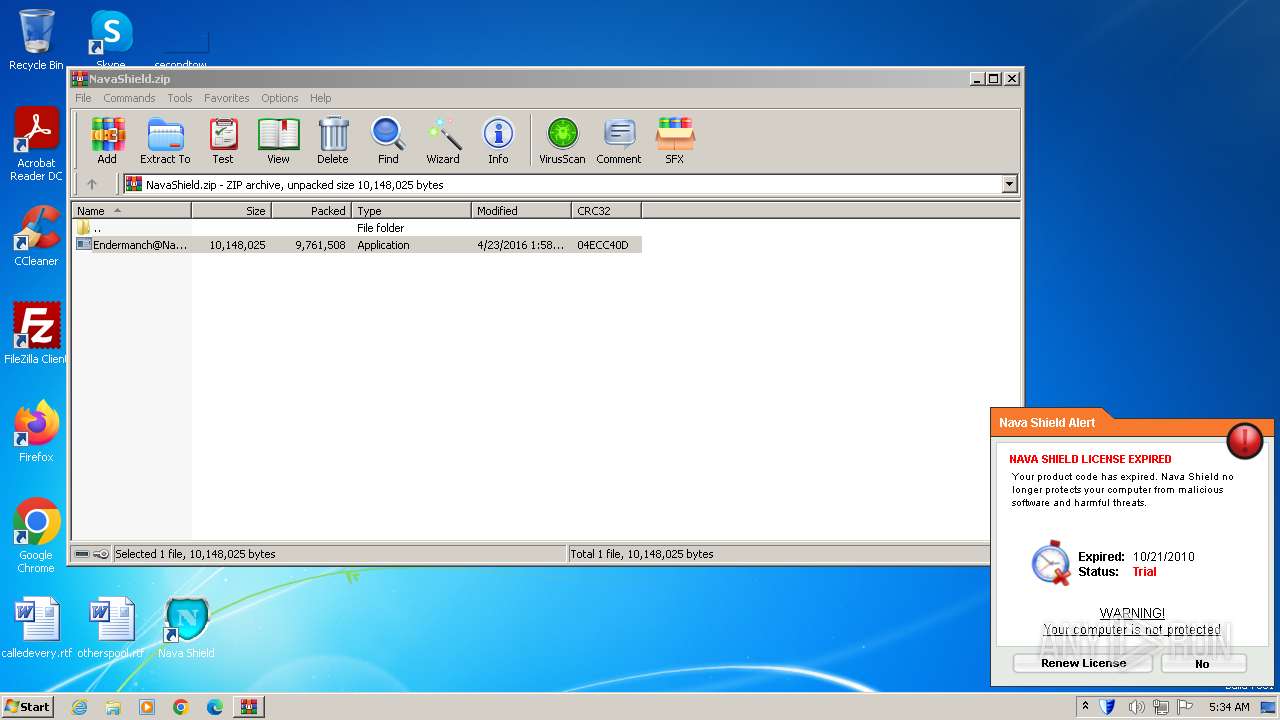Select the Endermanch@Na... application file row

pyautogui.click(x=357, y=245)
